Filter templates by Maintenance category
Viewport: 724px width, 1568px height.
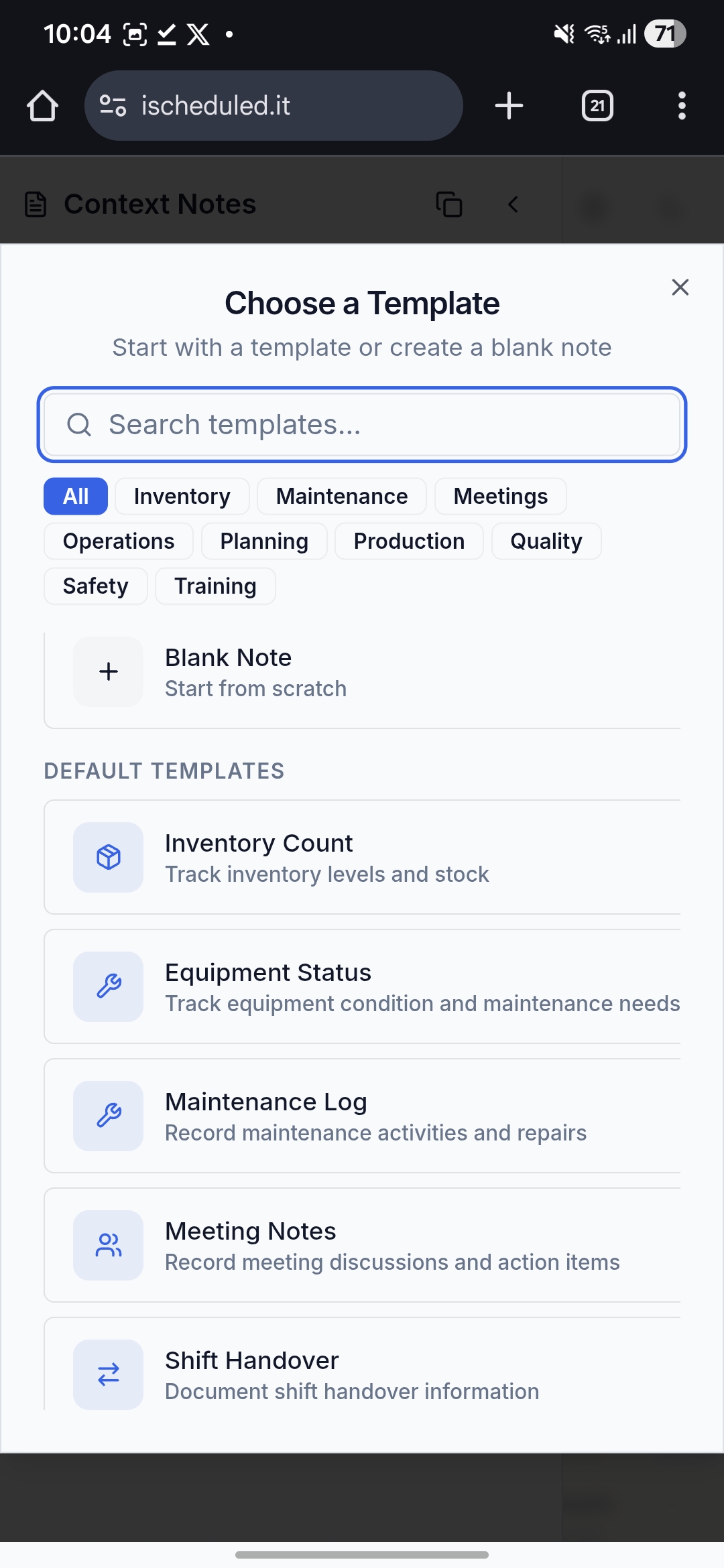tap(341, 497)
